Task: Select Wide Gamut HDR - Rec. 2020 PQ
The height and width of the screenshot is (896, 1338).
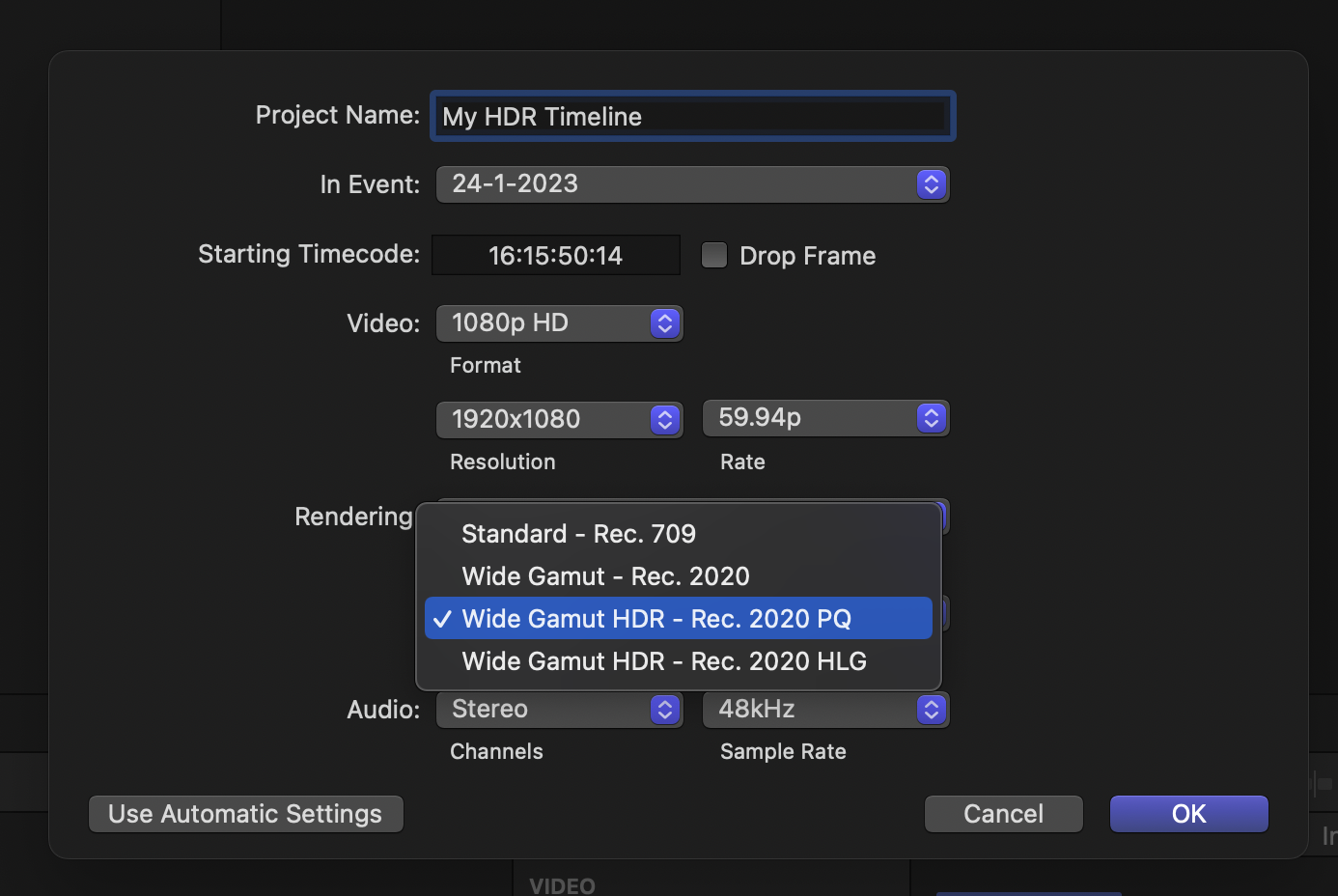Action: [x=656, y=619]
